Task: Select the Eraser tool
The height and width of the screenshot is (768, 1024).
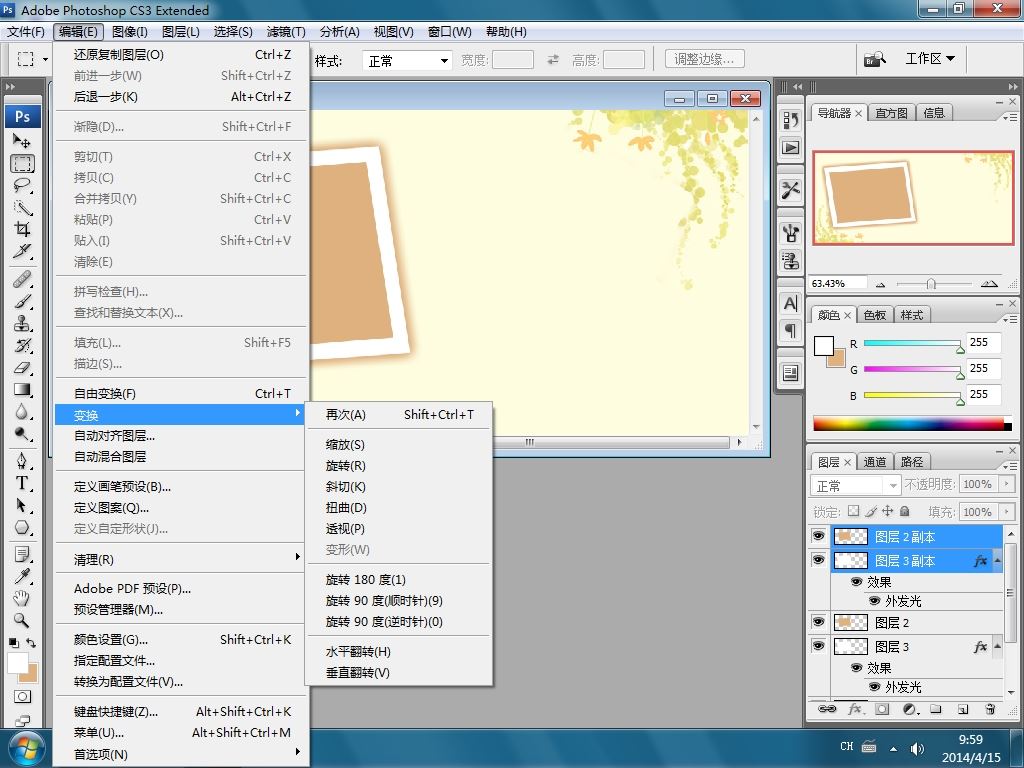Action: point(22,368)
